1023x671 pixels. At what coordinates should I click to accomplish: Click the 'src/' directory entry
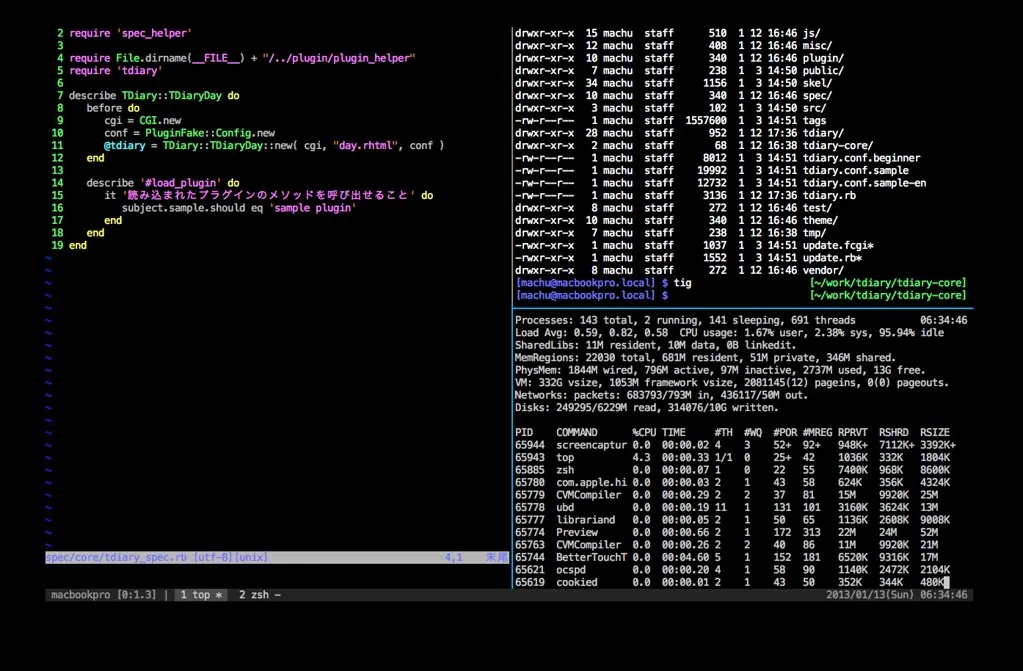814,108
